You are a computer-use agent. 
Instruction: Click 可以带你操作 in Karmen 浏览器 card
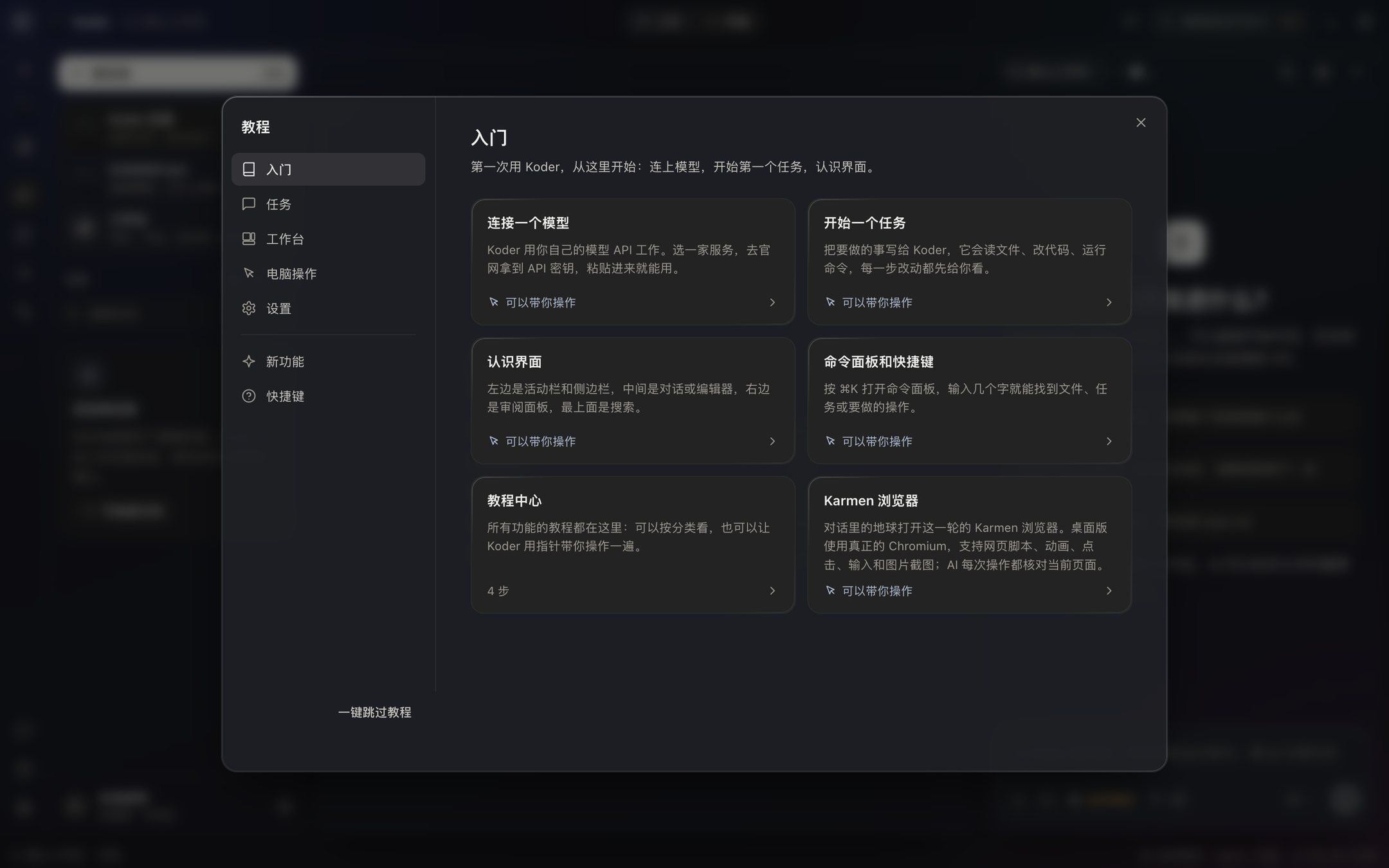click(x=877, y=590)
